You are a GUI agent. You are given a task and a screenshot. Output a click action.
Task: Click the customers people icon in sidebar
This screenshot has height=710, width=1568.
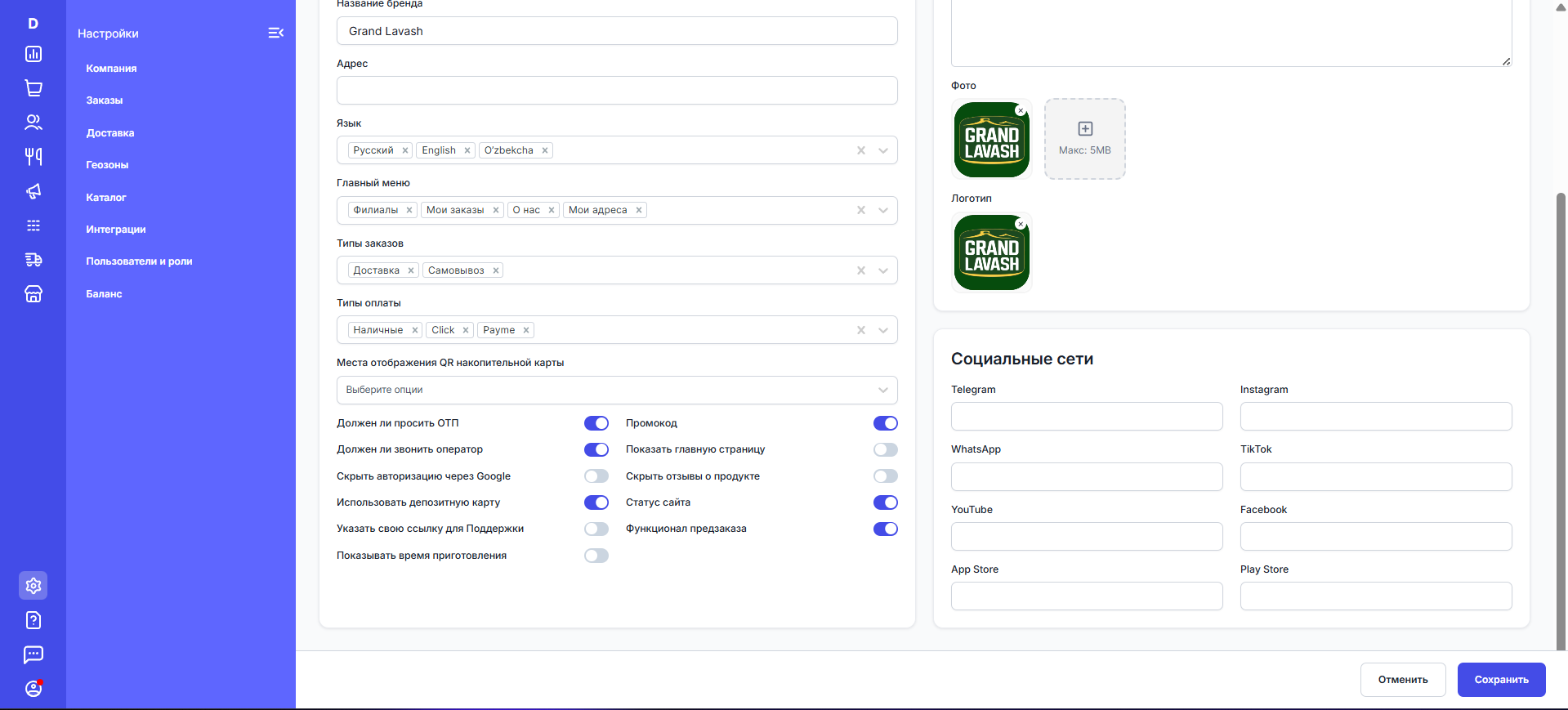(x=34, y=123)
